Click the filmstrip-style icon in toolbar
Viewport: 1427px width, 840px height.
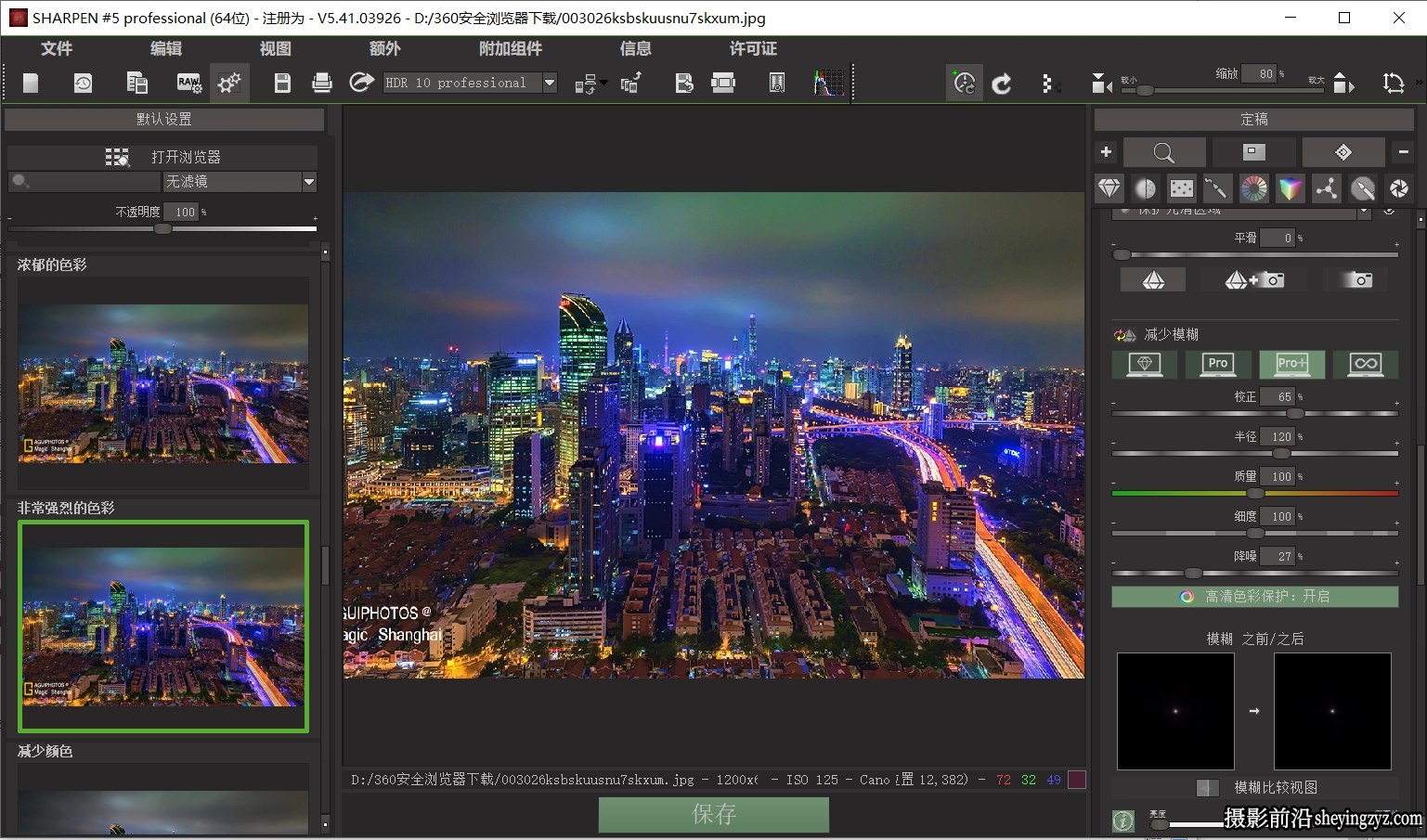tap(723, 84)
